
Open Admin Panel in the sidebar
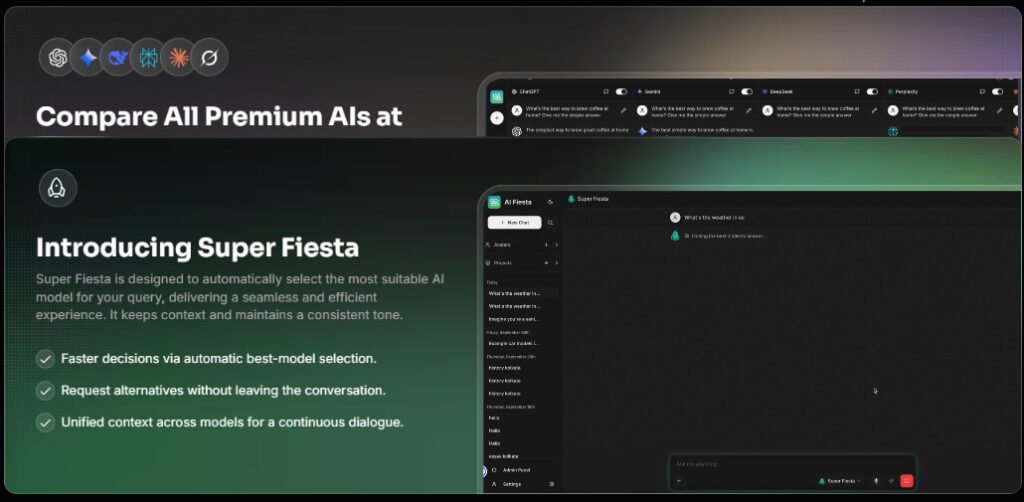[515, 470]
